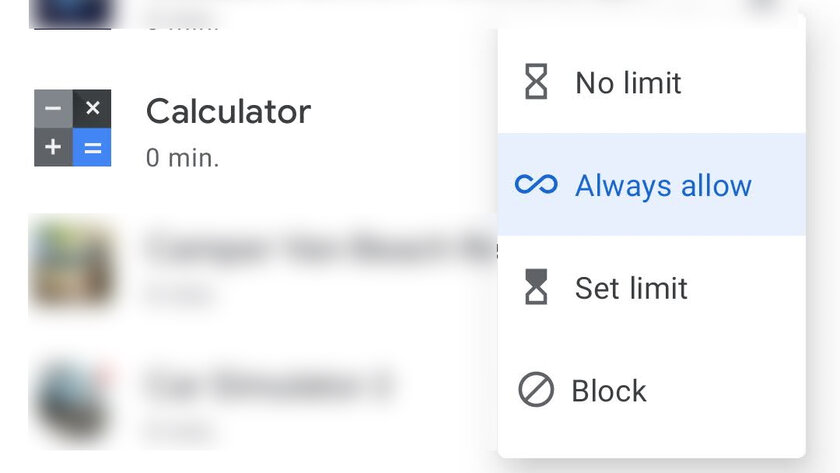This screenshot has width=840, height=473.
Task: Pick Set limit from the popup menu
Action: (651, 287)
